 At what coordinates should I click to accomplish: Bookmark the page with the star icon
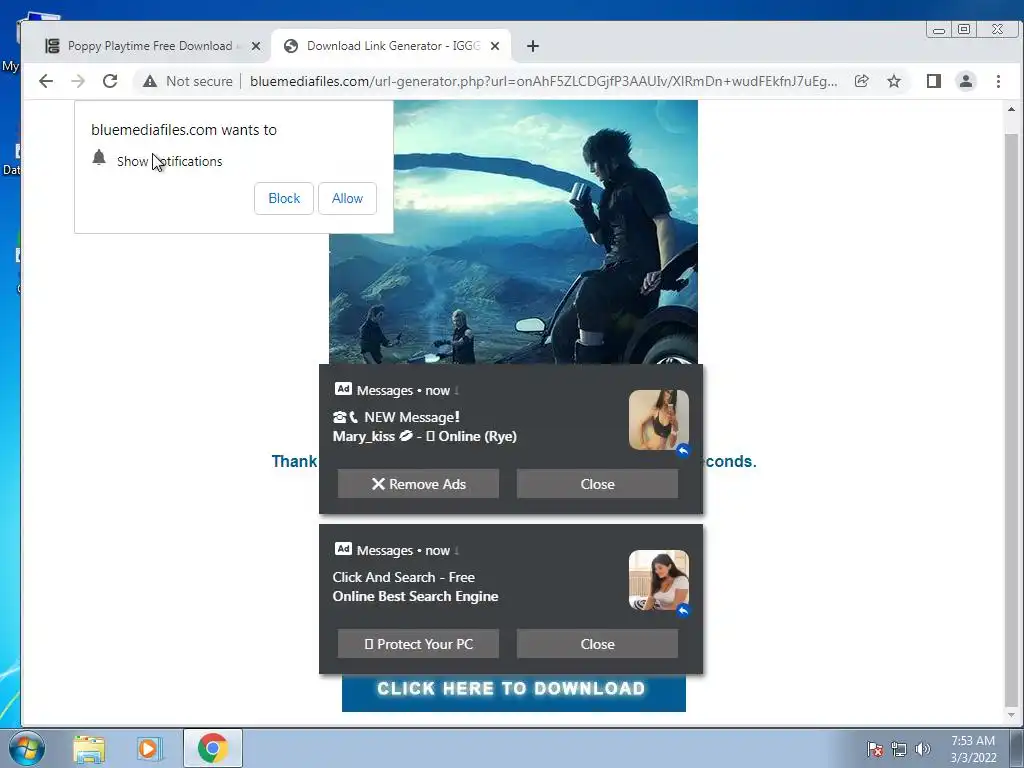tap(894, 81)
